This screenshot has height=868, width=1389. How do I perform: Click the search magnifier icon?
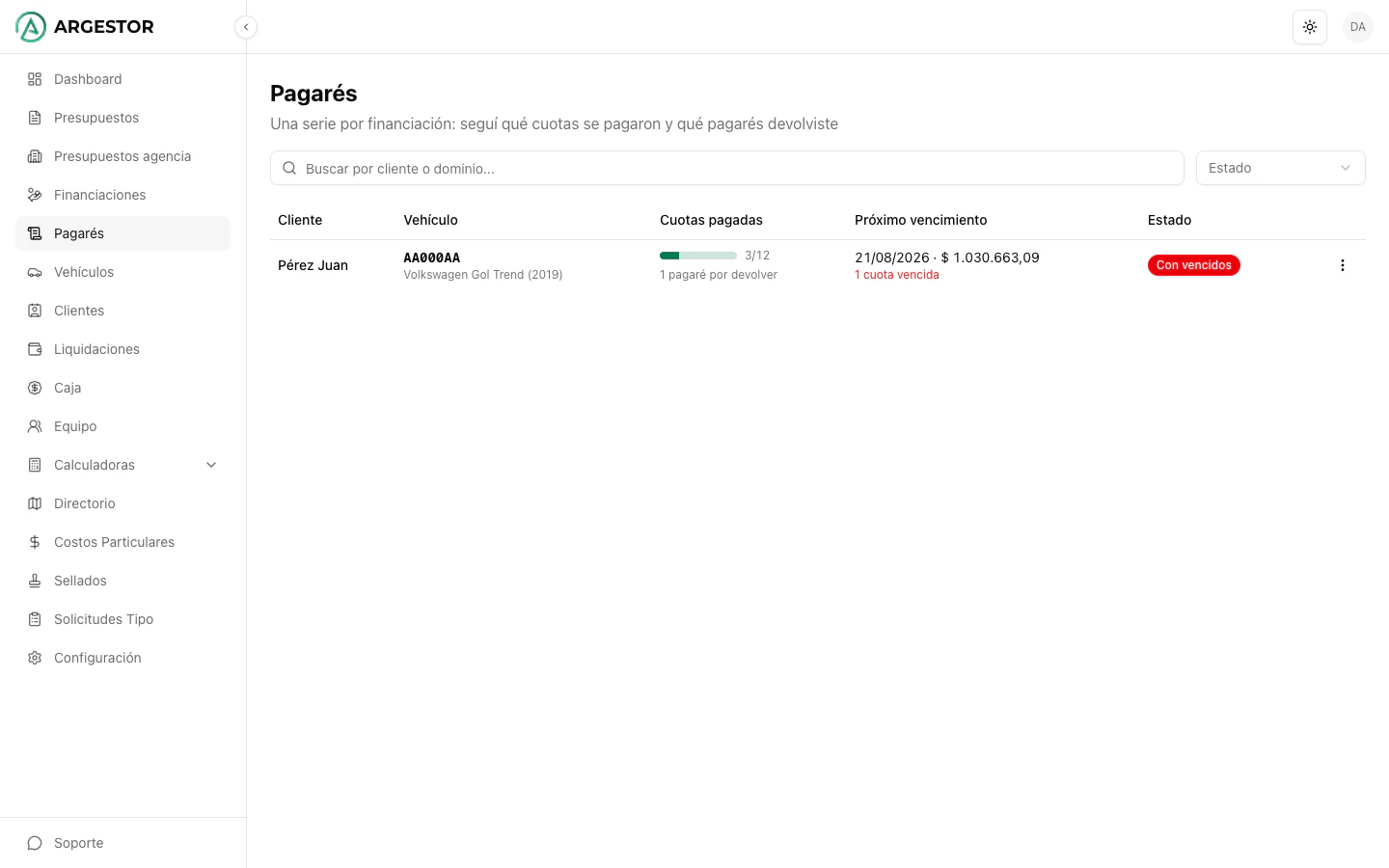(289, 168)
